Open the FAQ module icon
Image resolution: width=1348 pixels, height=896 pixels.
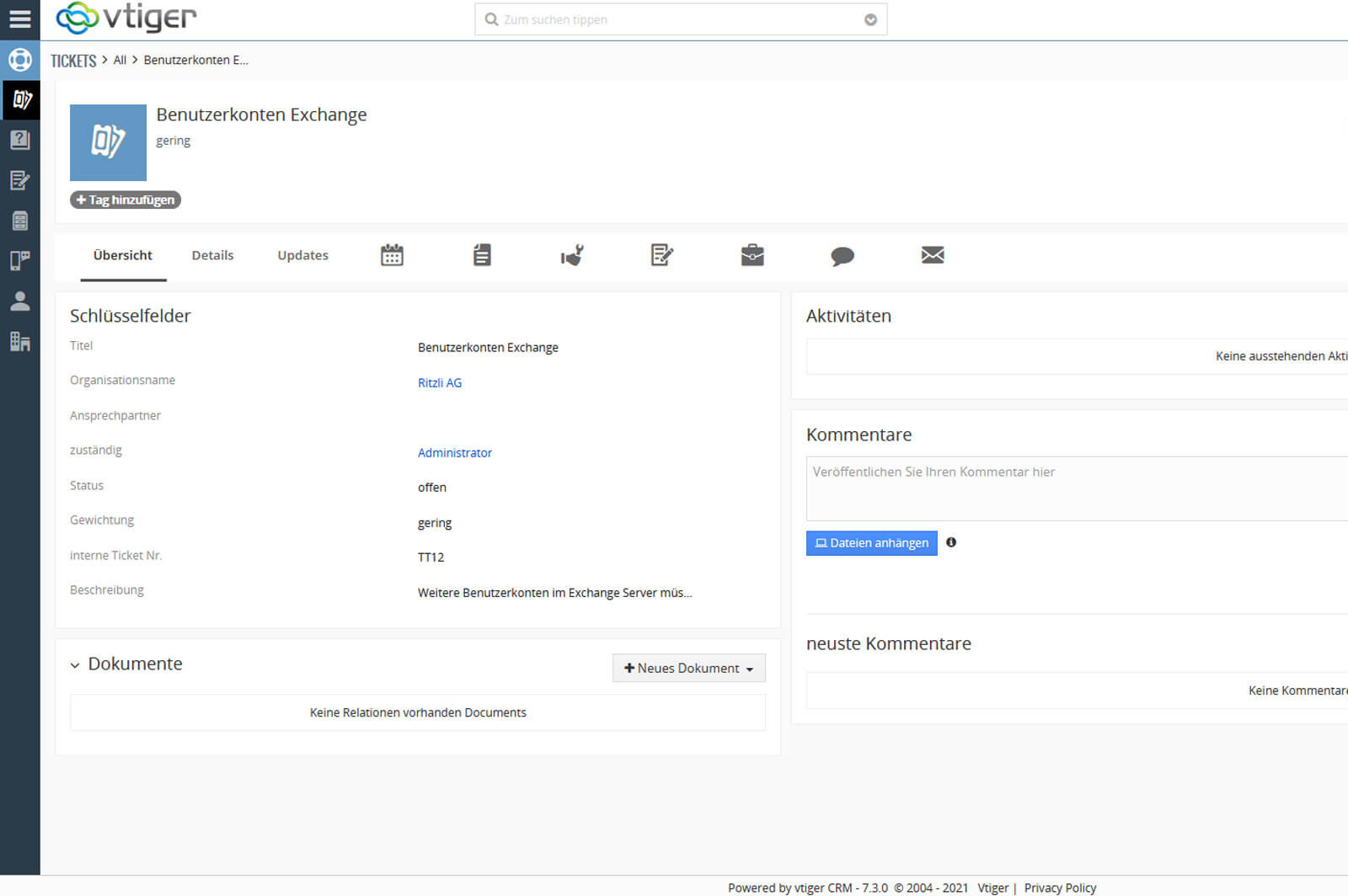point(20,140)
